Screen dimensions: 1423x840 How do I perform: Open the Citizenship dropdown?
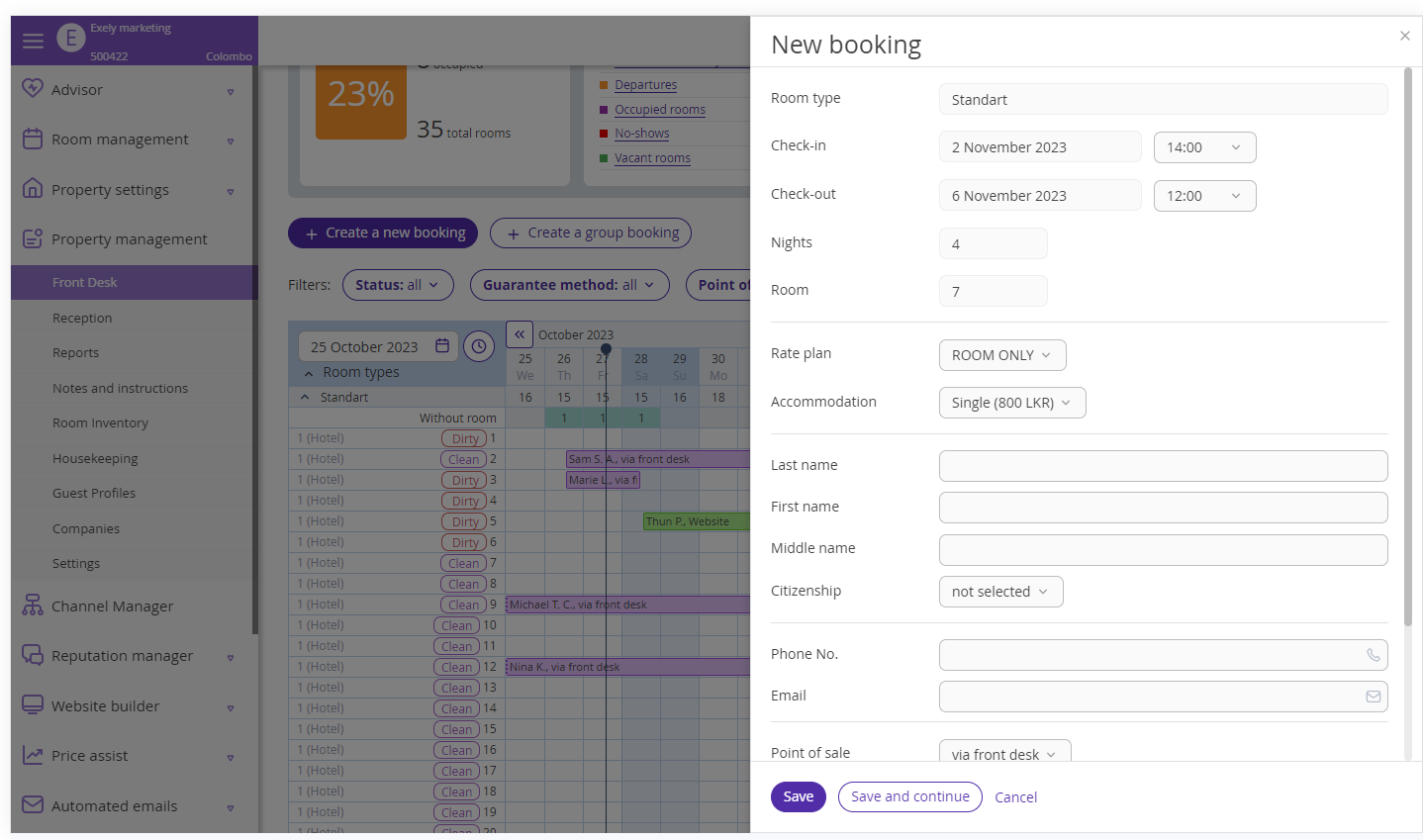(1000, 592)
